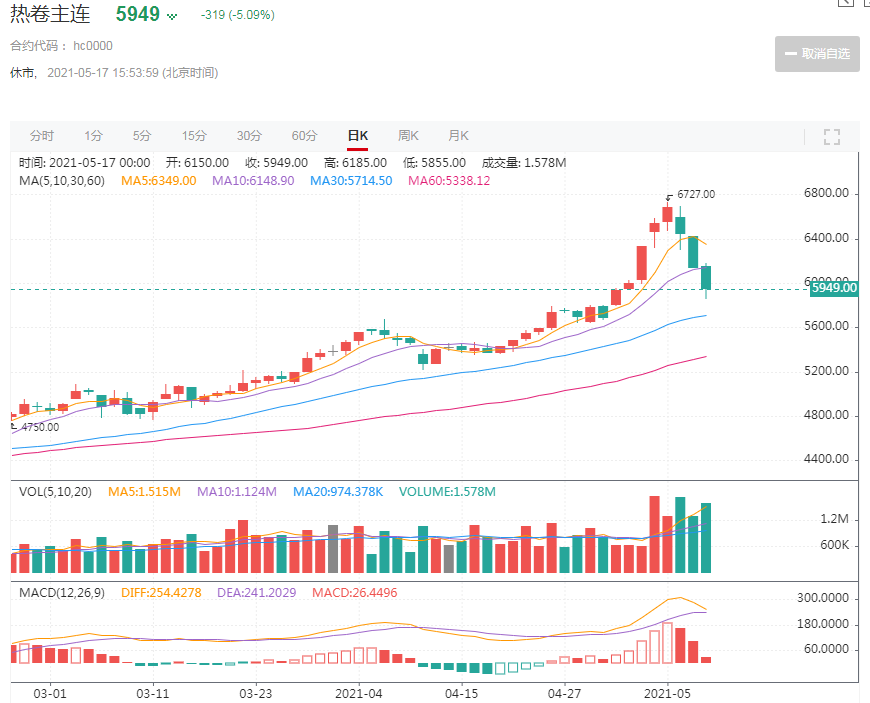Click the MA10:6148.90 legend label
This screenshot has height=703, width=870.
253,181
